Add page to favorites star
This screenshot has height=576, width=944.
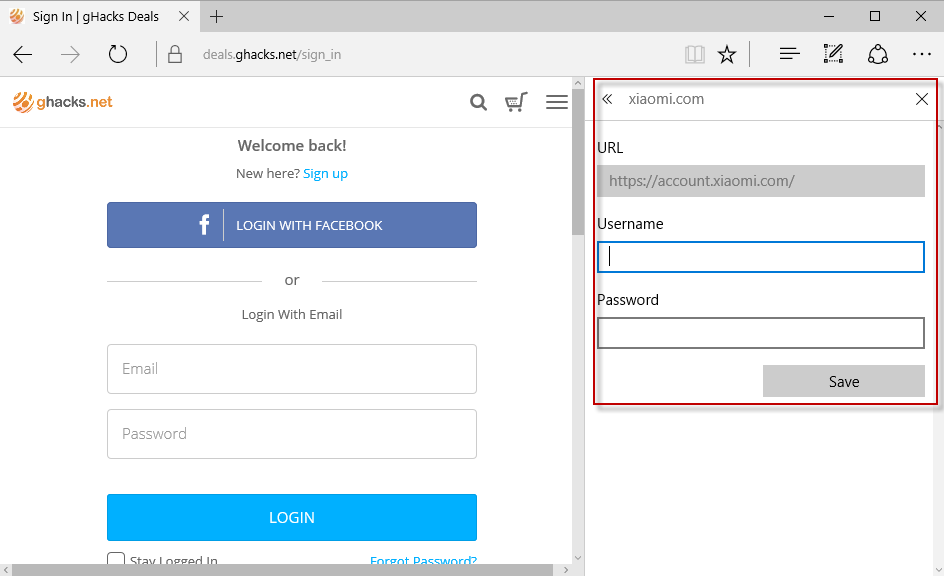[x=727, y=55]
